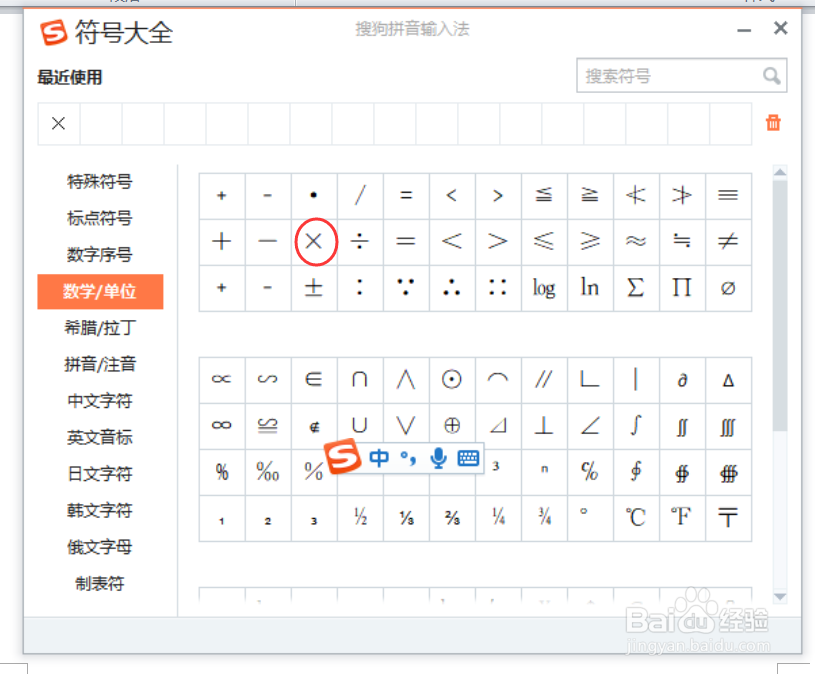Click the 符号大全 S logo icon
Screen dimensions: 815x674
point(52,33)
